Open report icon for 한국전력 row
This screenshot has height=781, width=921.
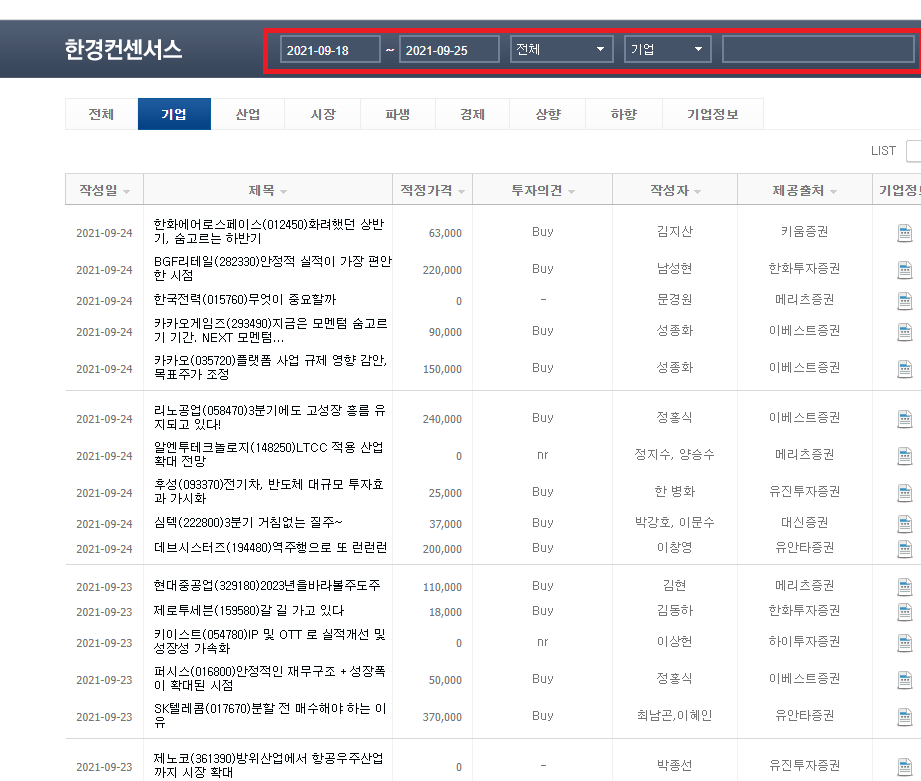[x=905, y=301]
